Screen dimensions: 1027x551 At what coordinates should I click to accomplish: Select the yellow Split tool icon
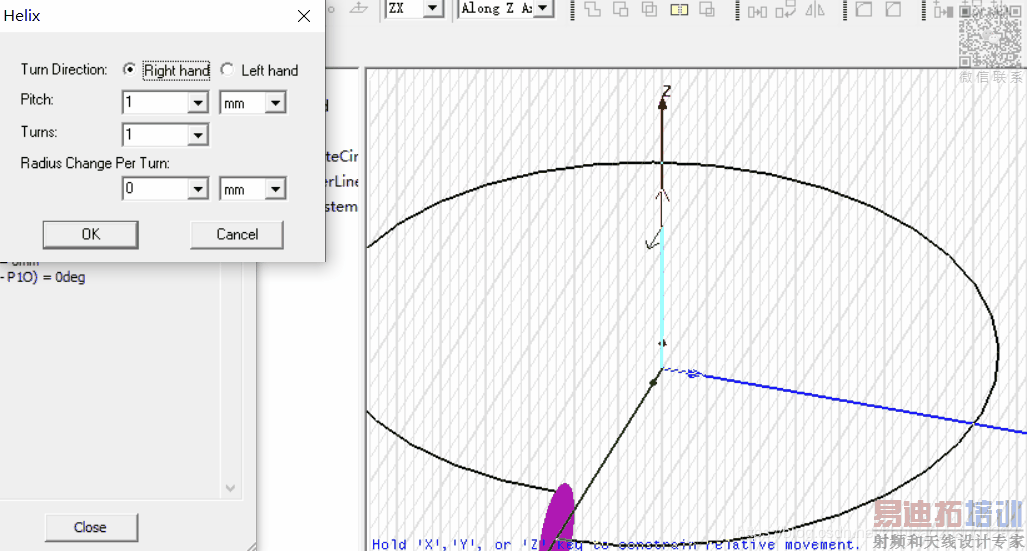coord(679,9)
